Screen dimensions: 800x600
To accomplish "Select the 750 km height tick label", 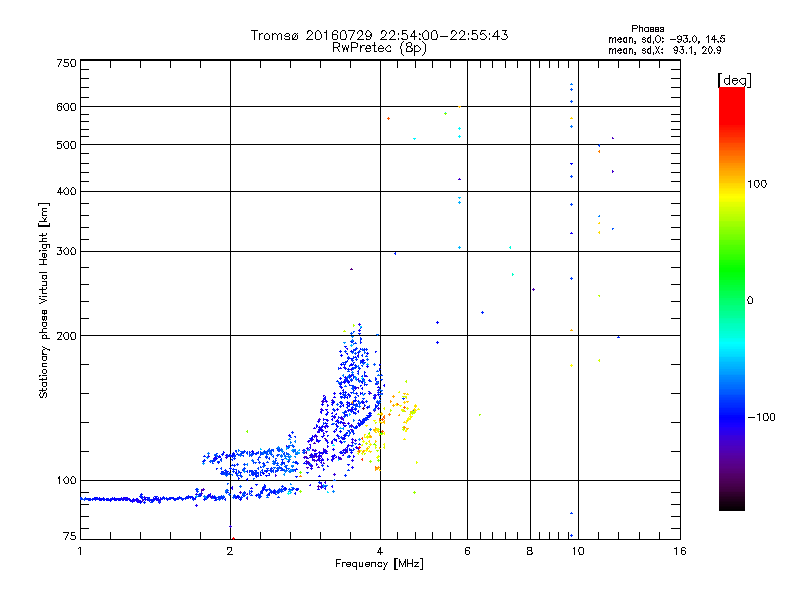I will point(66,63).
